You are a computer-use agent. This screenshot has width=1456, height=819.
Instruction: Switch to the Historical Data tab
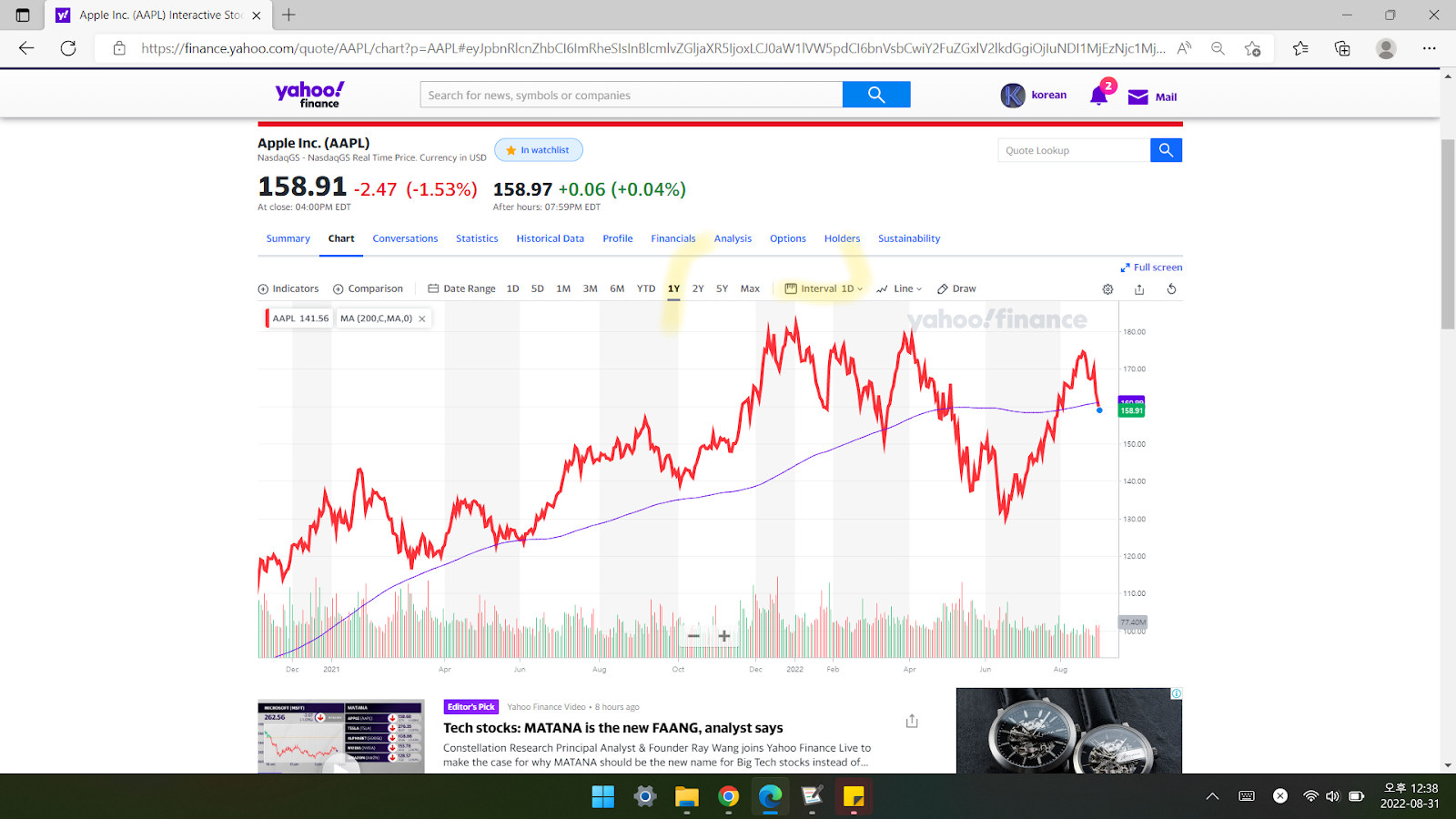551,238
